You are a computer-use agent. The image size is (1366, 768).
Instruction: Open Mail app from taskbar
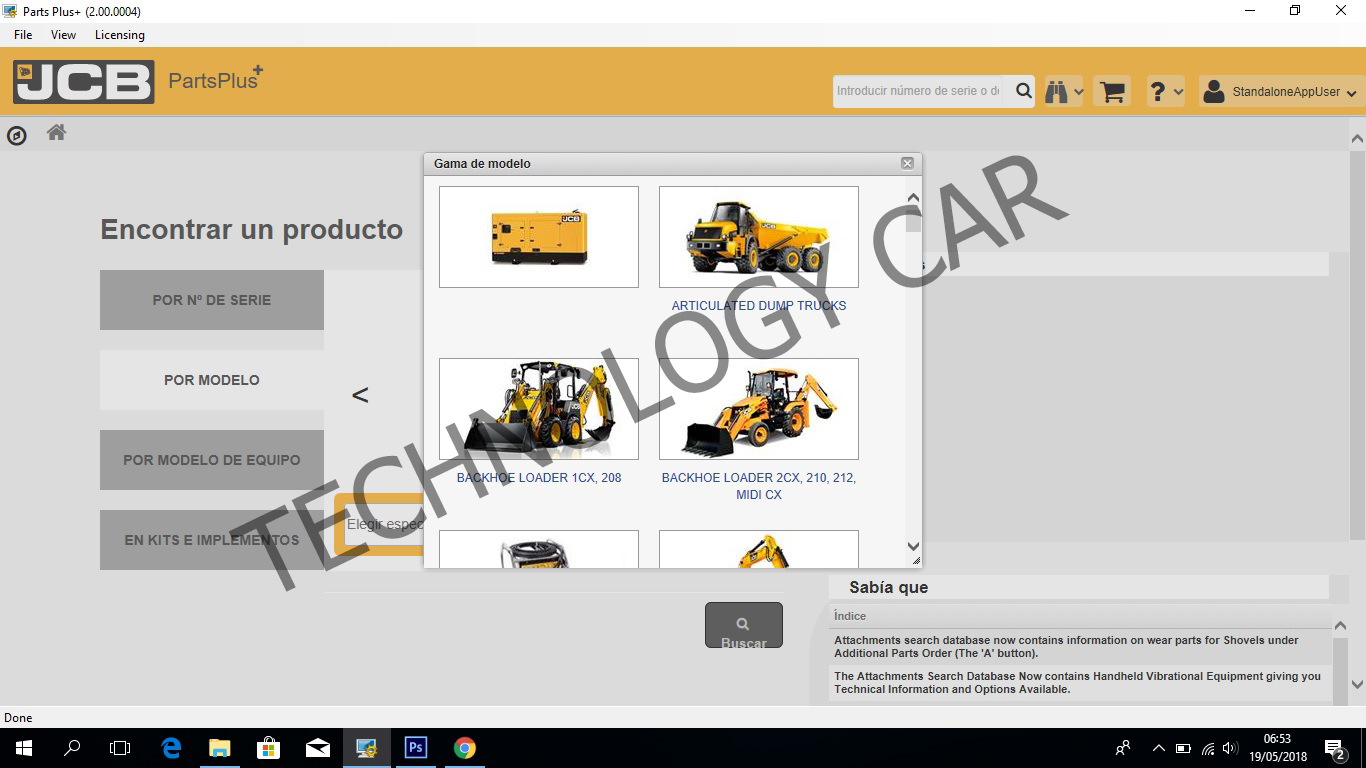click(318, 748)
